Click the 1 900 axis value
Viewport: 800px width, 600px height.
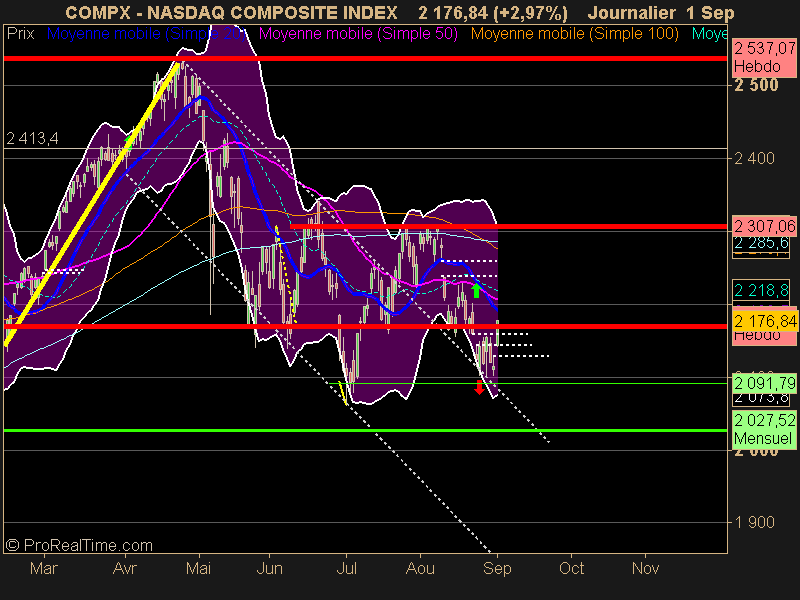point(754,522)
